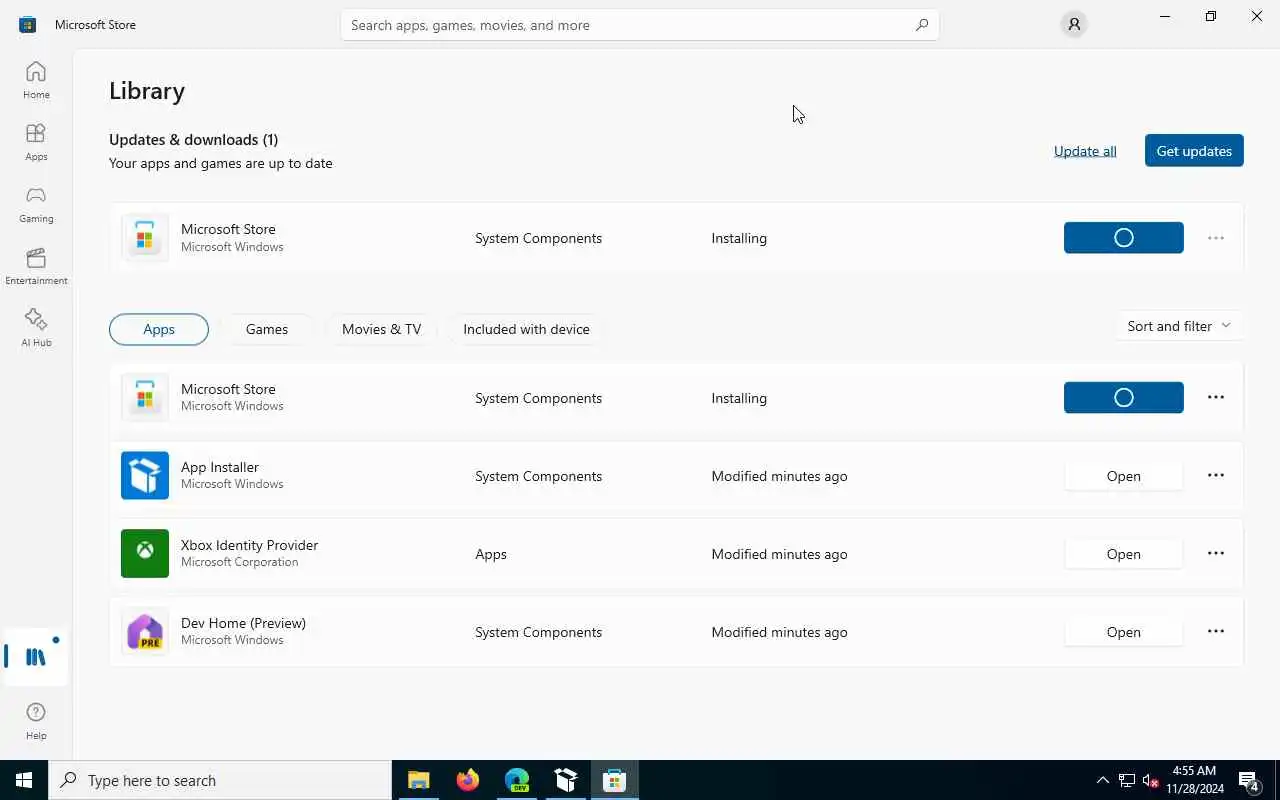The height and width of the screenshot is (800, 1280).
Task: Click Dev Home (Preview) name text
Action: [243, 623]
